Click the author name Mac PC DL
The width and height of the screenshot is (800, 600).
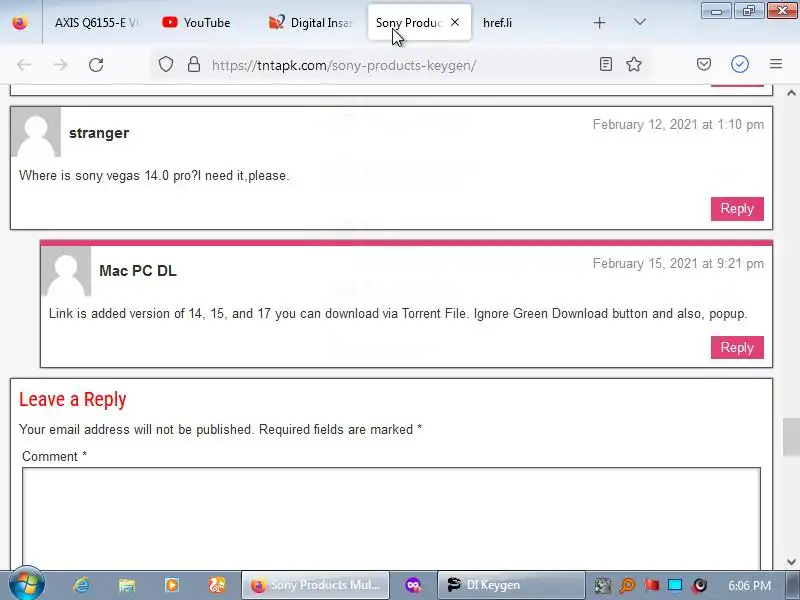138,271
